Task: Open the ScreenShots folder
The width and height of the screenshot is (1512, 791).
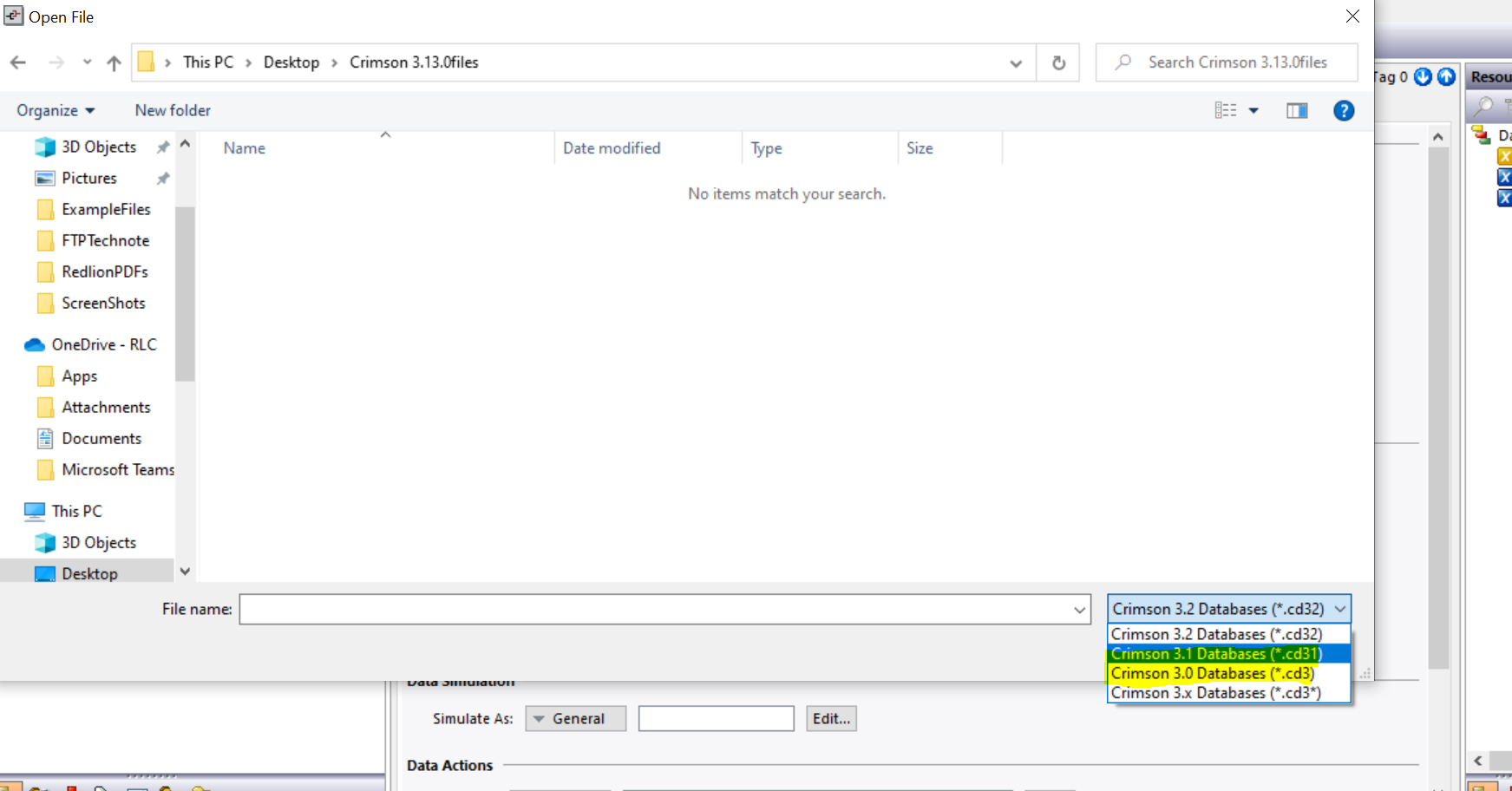Action: (x=103, y=303)
